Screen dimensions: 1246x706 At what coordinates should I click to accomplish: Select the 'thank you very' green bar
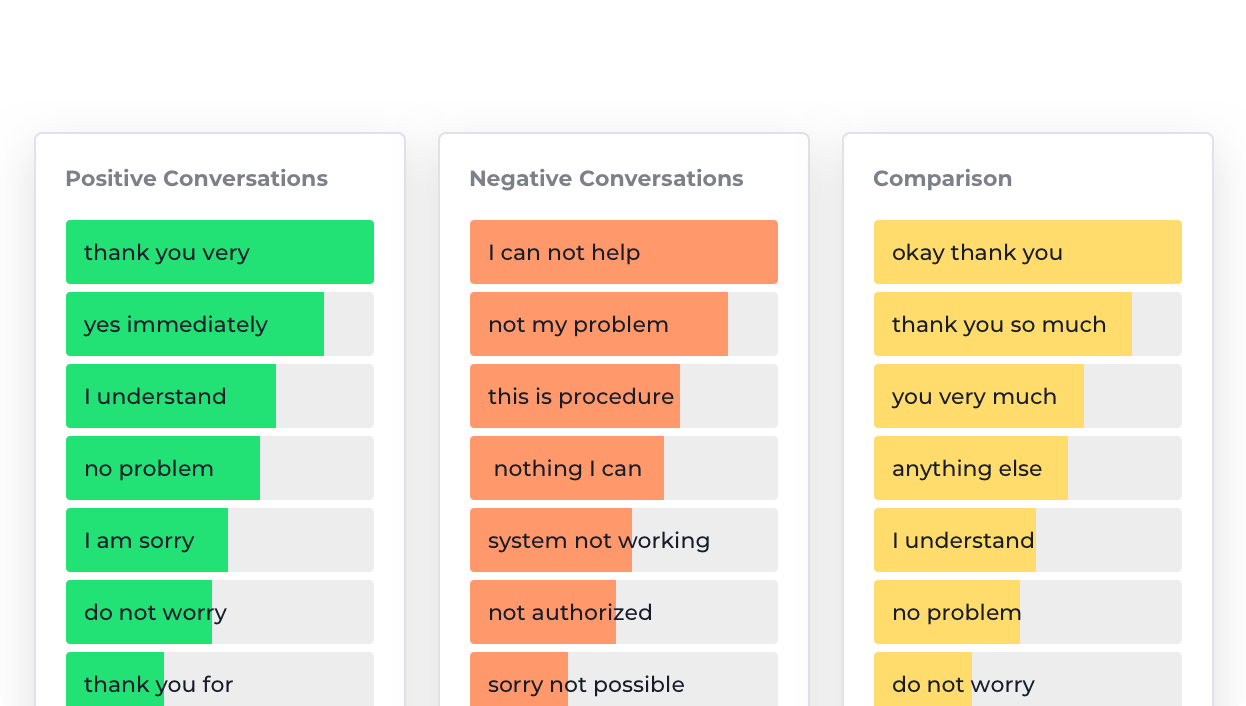(220, 252)
